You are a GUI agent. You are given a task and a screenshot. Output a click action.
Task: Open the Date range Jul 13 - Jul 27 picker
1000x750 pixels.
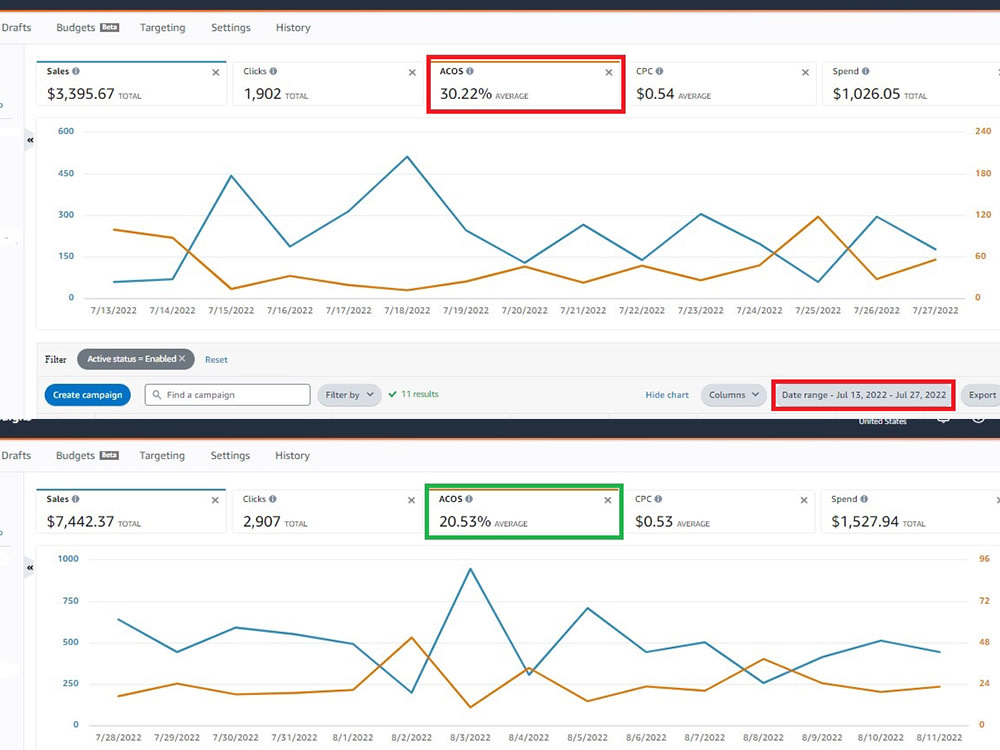(x=864, y=395)
